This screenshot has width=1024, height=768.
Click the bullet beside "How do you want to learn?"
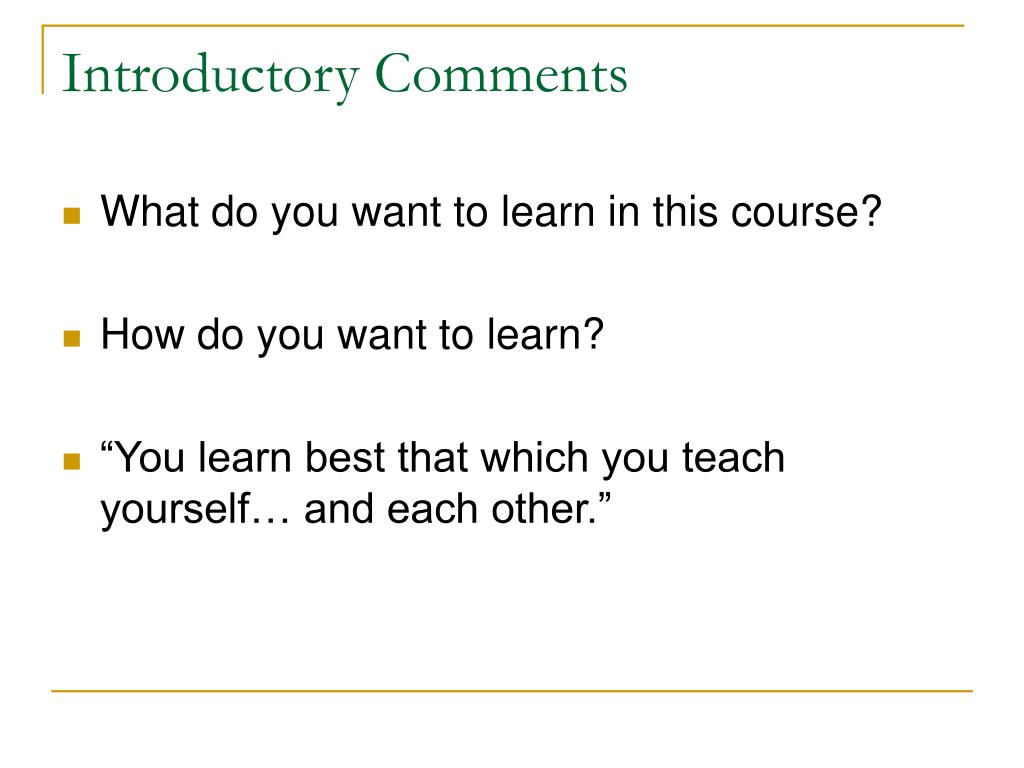point(71,339)
